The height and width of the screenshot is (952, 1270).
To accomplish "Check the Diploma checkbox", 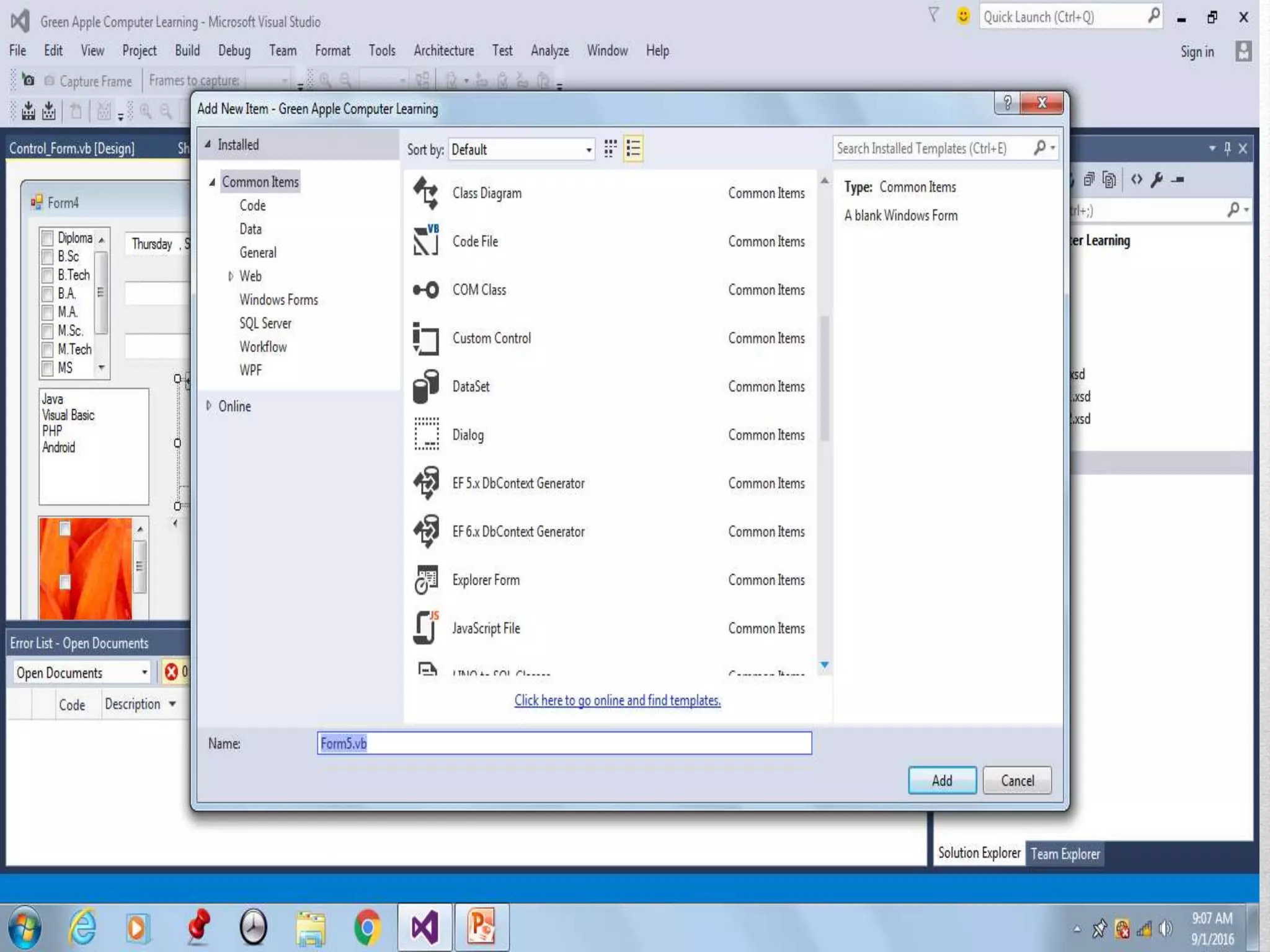I will tap(47, 238).
